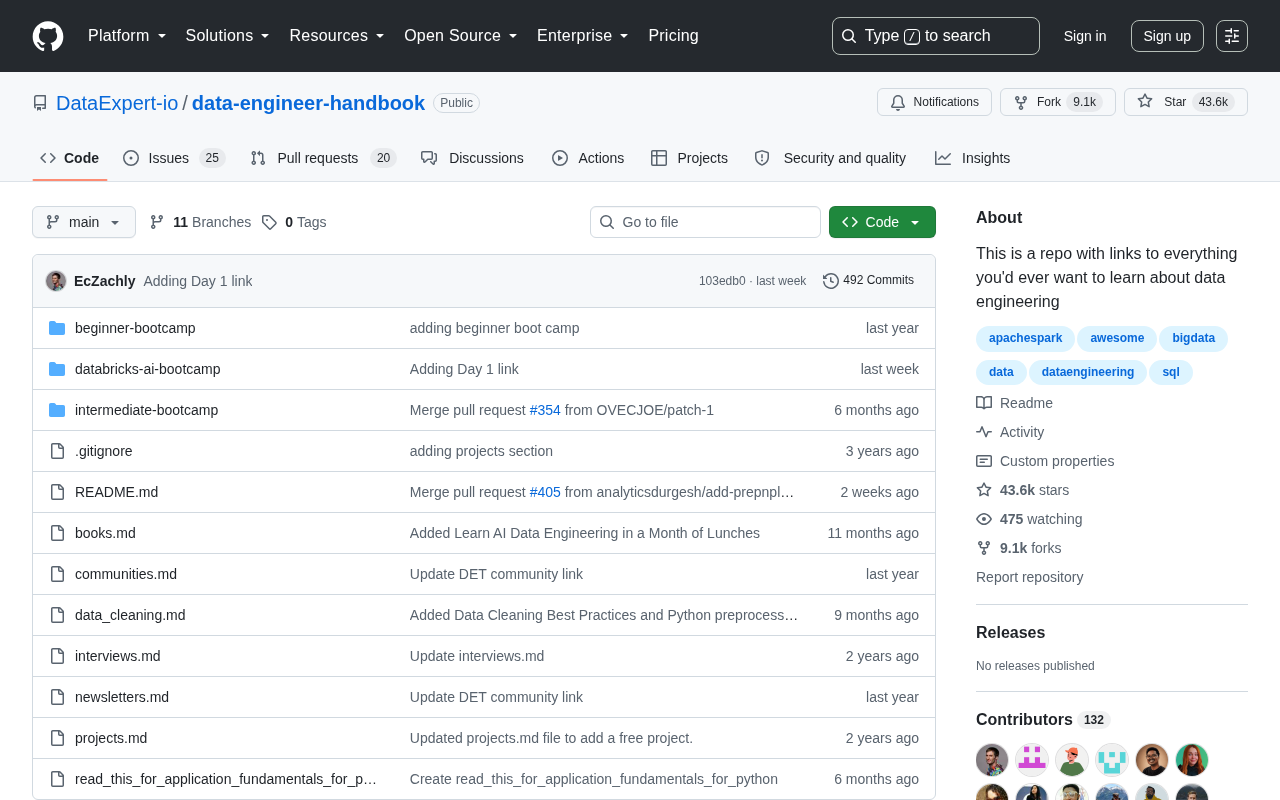Switch to the Code tab
Image resolution: width=1280 pixels, height=800 pixels.
click(70, 158)
